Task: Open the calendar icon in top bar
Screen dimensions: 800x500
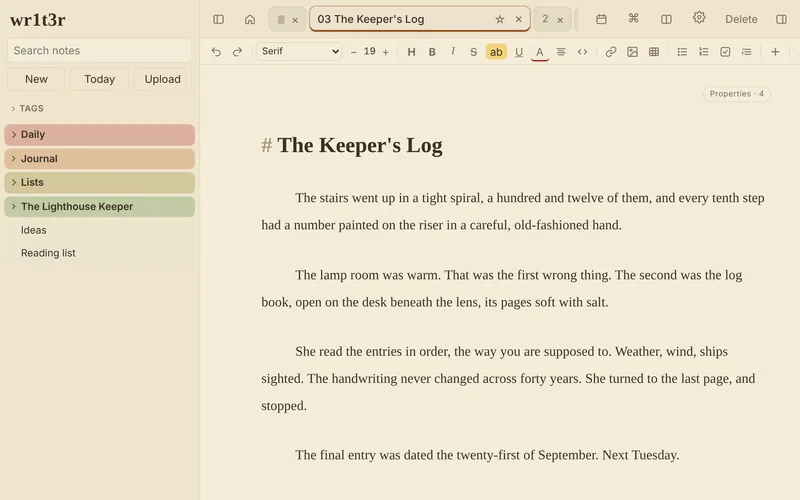Action: (601, 19)
